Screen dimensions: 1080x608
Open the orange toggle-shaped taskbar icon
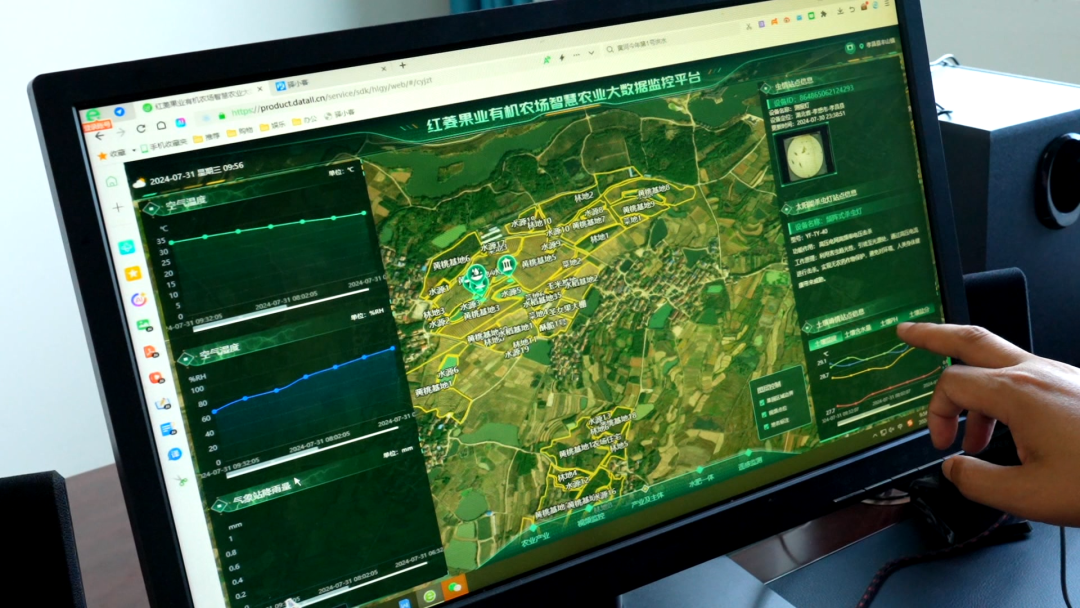[x=455, y=587]
